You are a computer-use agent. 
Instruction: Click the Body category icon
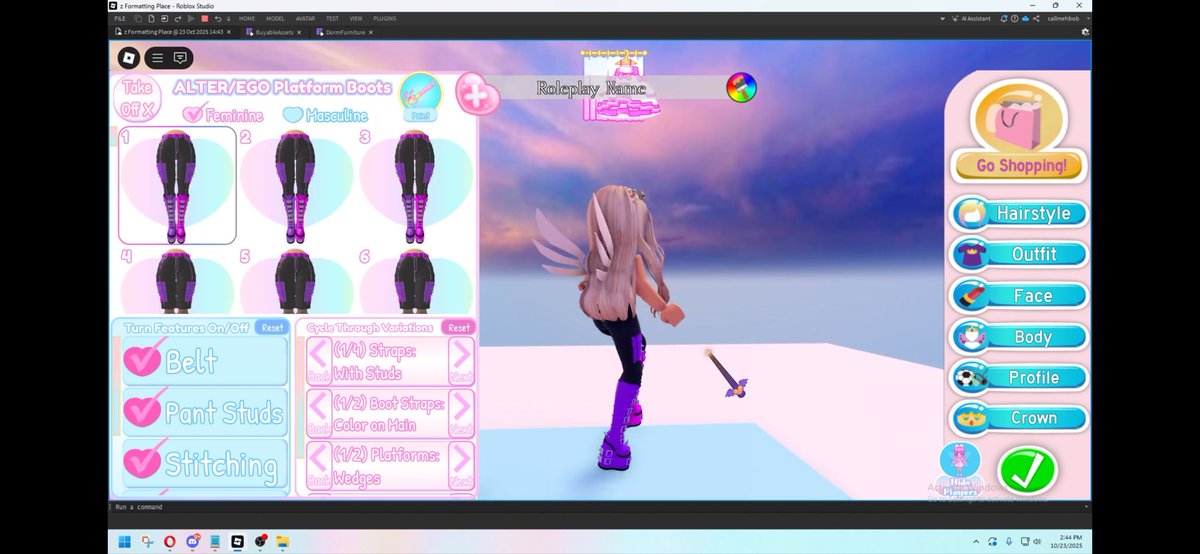971,336
